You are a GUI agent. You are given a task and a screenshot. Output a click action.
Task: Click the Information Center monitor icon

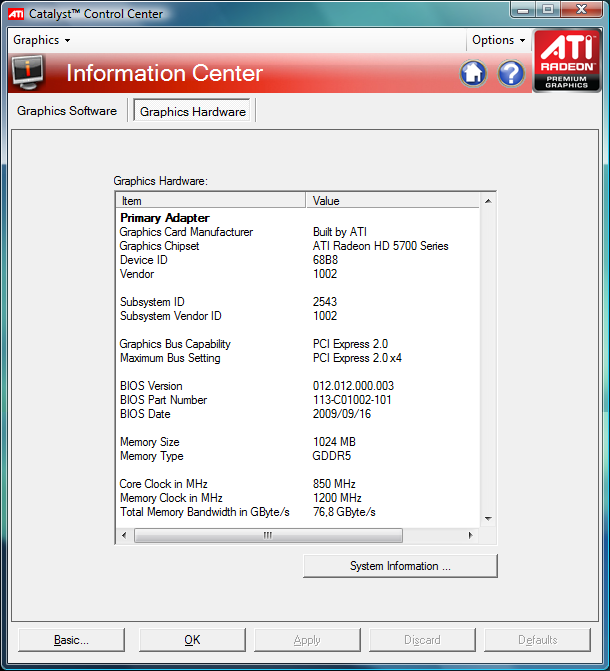click(28, 72)
